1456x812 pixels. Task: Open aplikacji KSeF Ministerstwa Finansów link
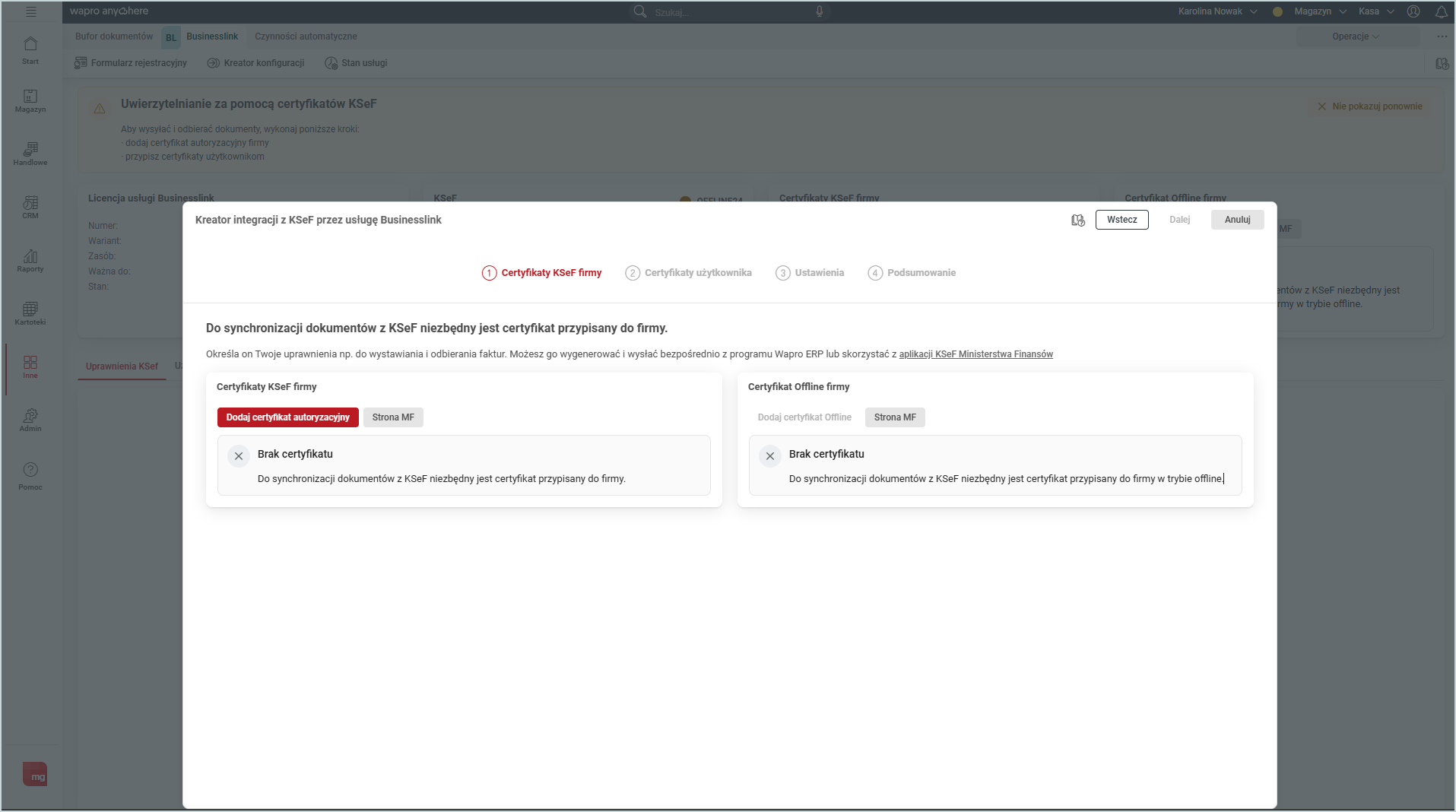(976, 354)
